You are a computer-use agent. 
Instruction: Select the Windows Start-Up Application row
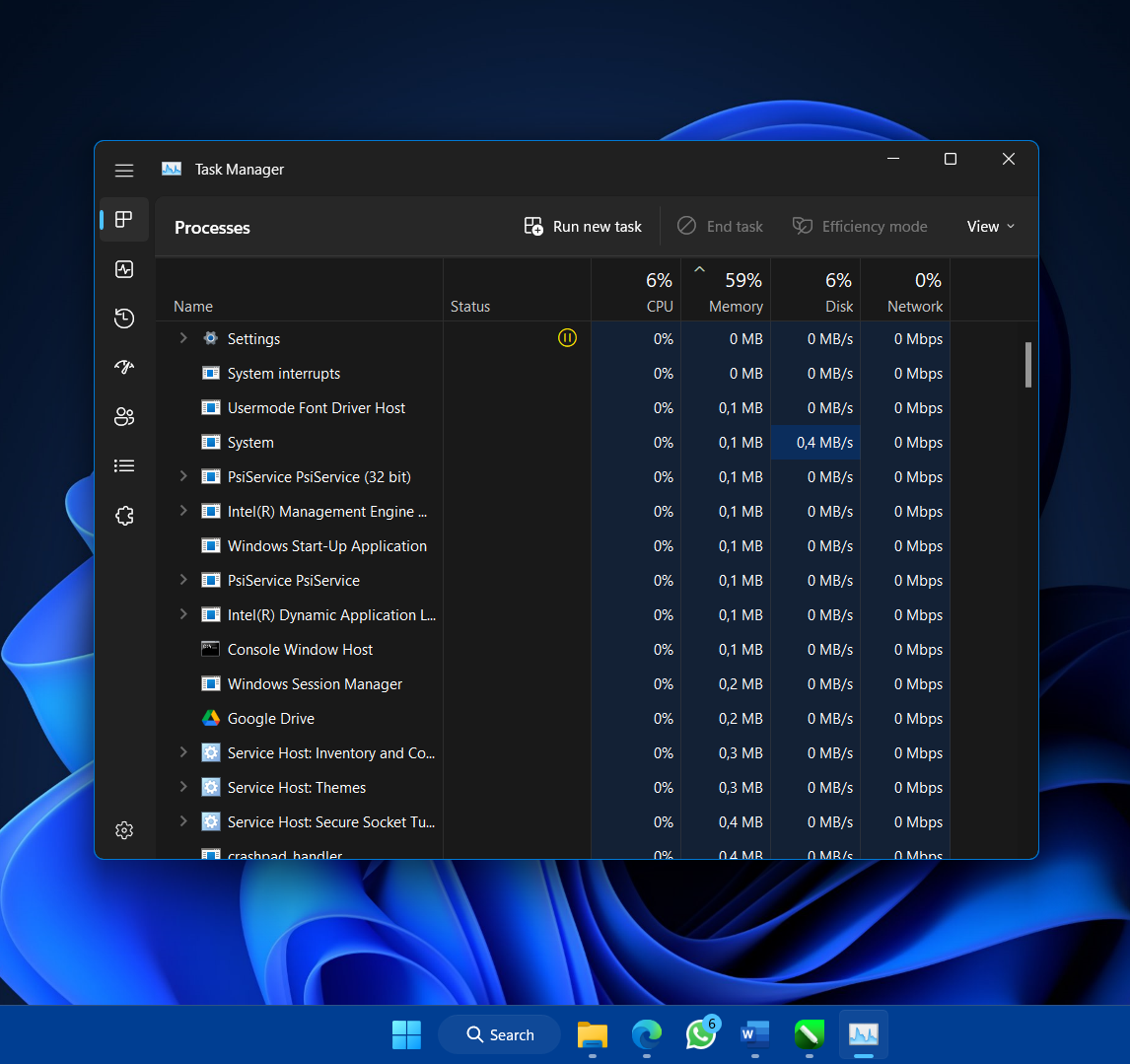(553, 545)
